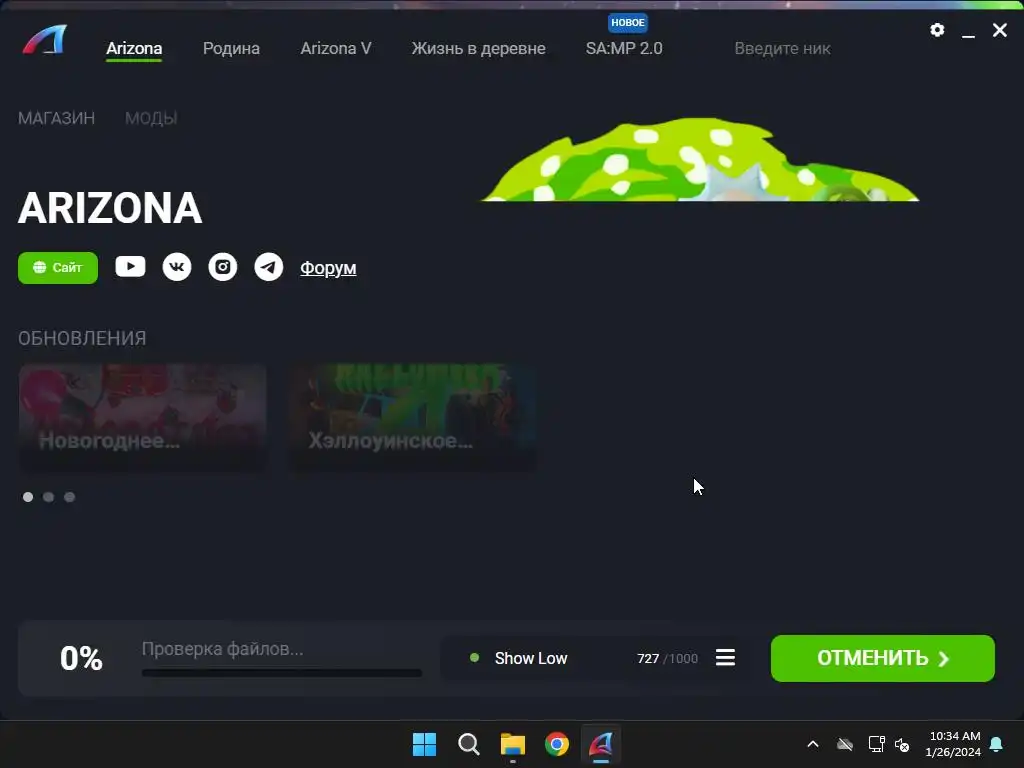The width and height of the screenshot is (1024, 768).
Task: Open the МАГАЗИН section
Action: [56, 118]
